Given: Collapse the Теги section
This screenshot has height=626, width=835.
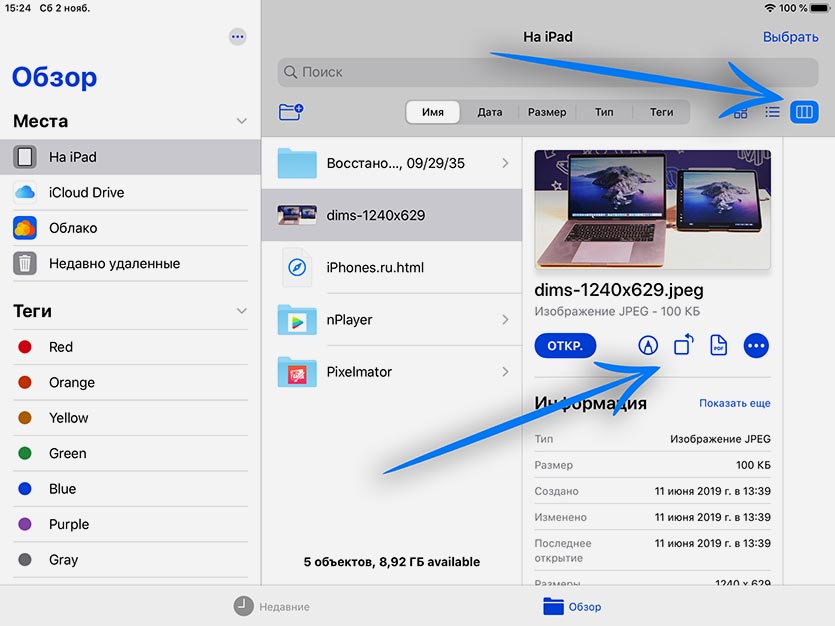Looking at the screenshot, I should (242, 311).
